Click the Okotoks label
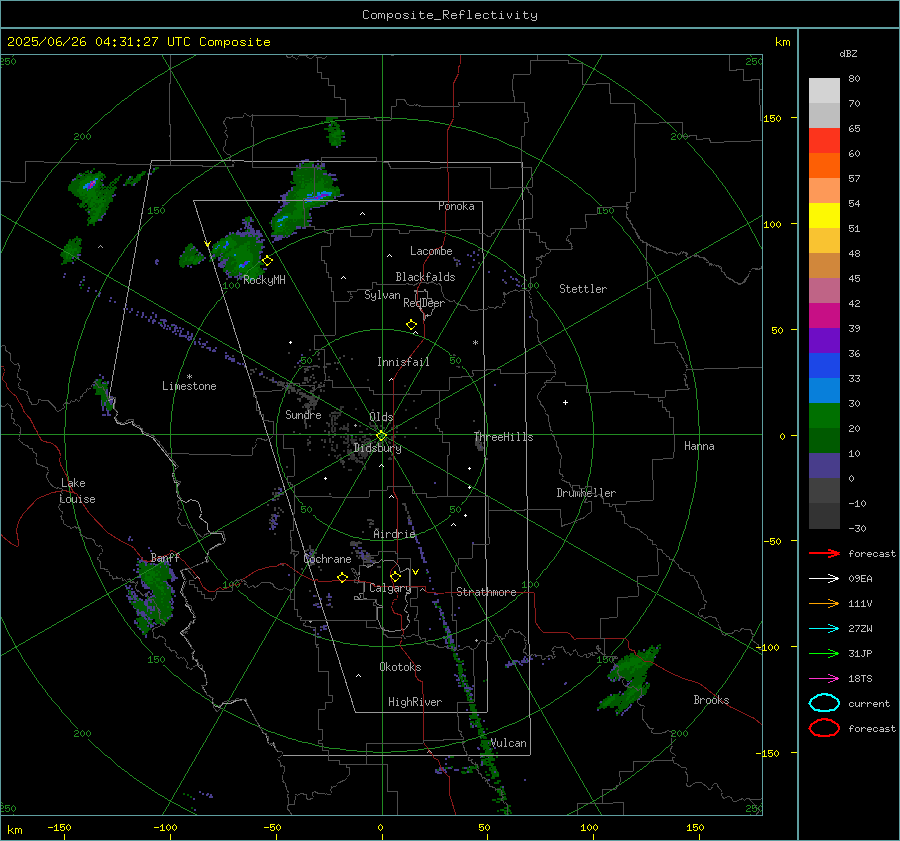Image resolution: width=900 pixels, height=841 pixels. (400, 667)
